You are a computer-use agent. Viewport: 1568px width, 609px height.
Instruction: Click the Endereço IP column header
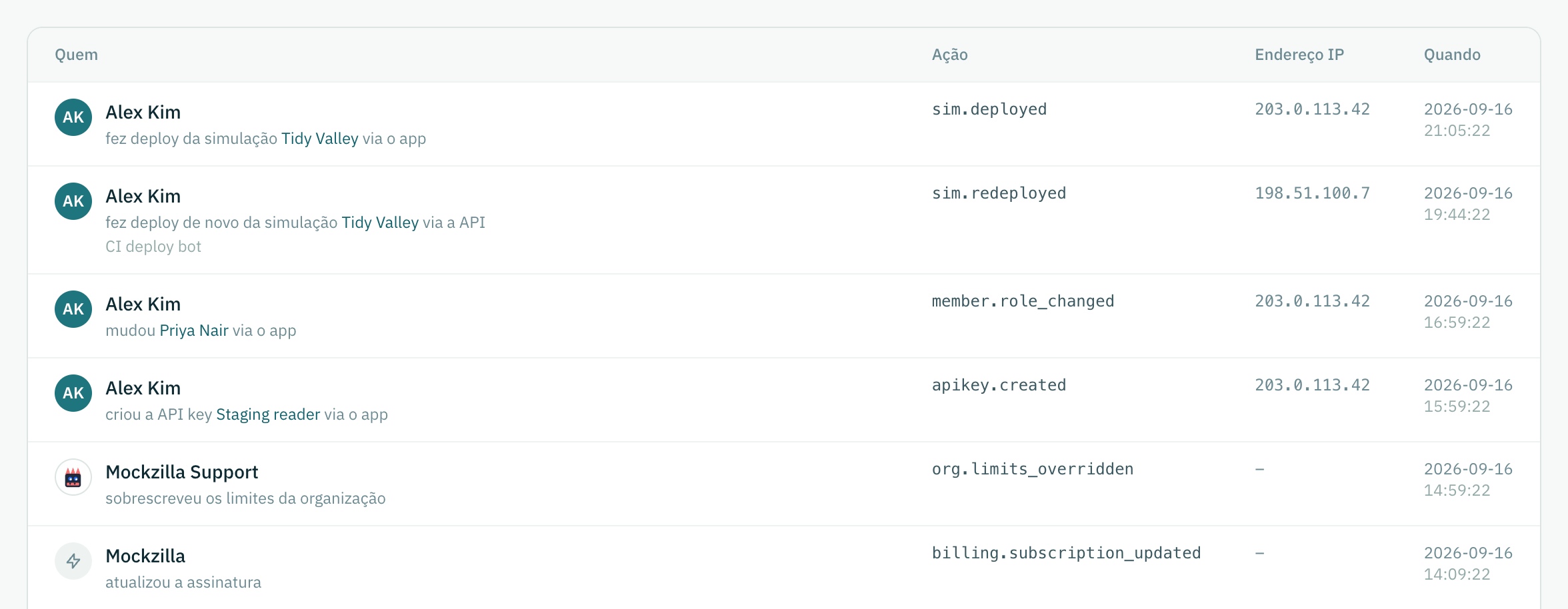(x=1299, y=55)
